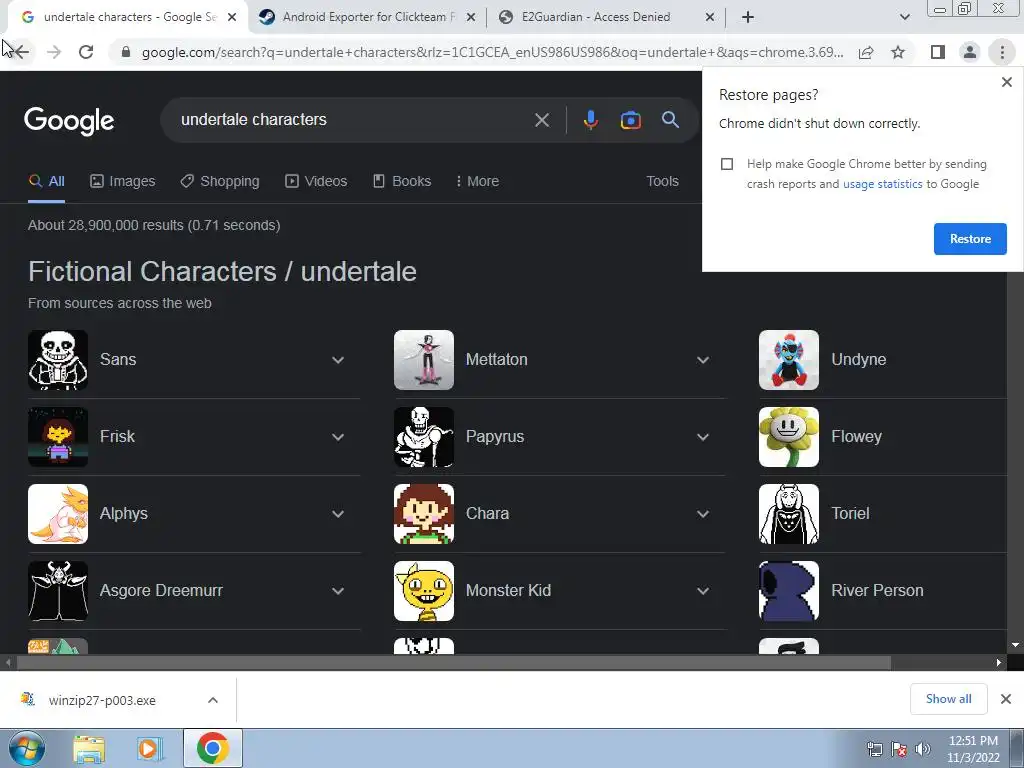Close the undertale characters tab
Image resolution: width=1024 pixels, height=768 pixels.
232,17
